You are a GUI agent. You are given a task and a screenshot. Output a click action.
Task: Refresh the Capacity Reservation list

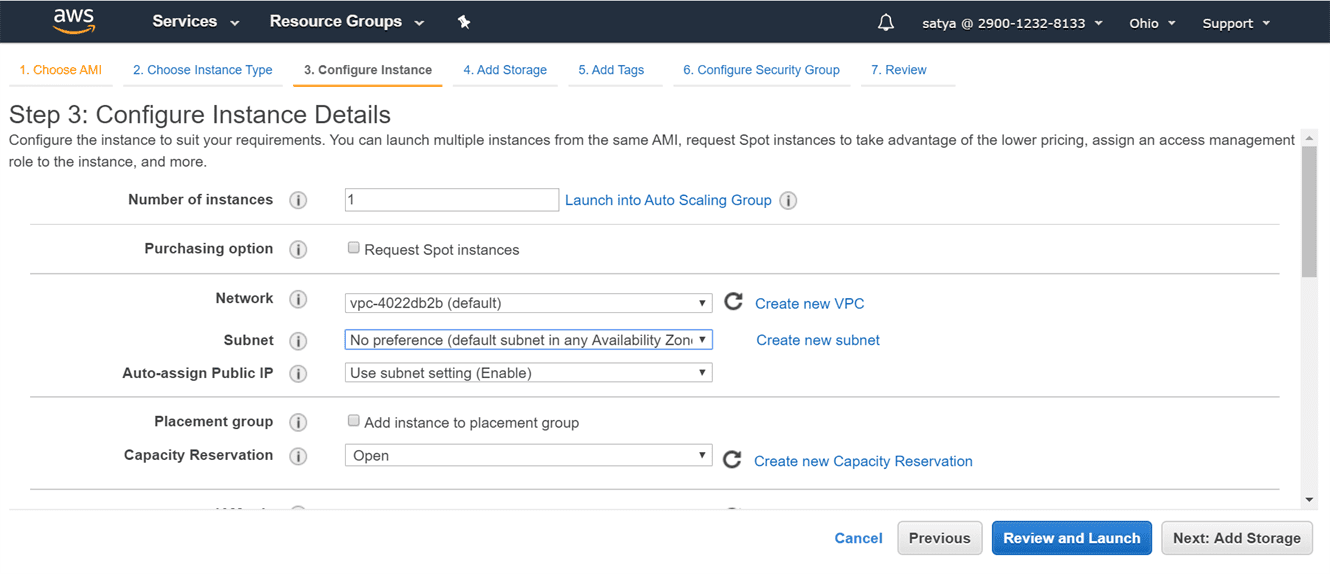(732, 459)
